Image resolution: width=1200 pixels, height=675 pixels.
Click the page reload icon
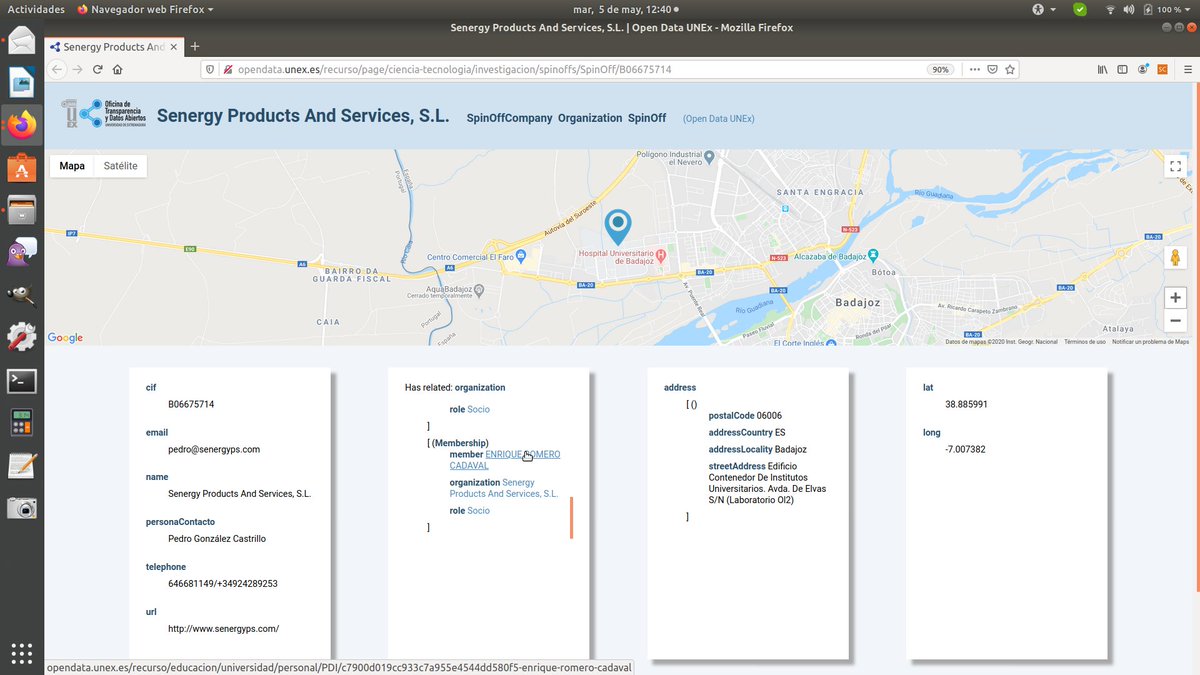[x=97, y=69]
